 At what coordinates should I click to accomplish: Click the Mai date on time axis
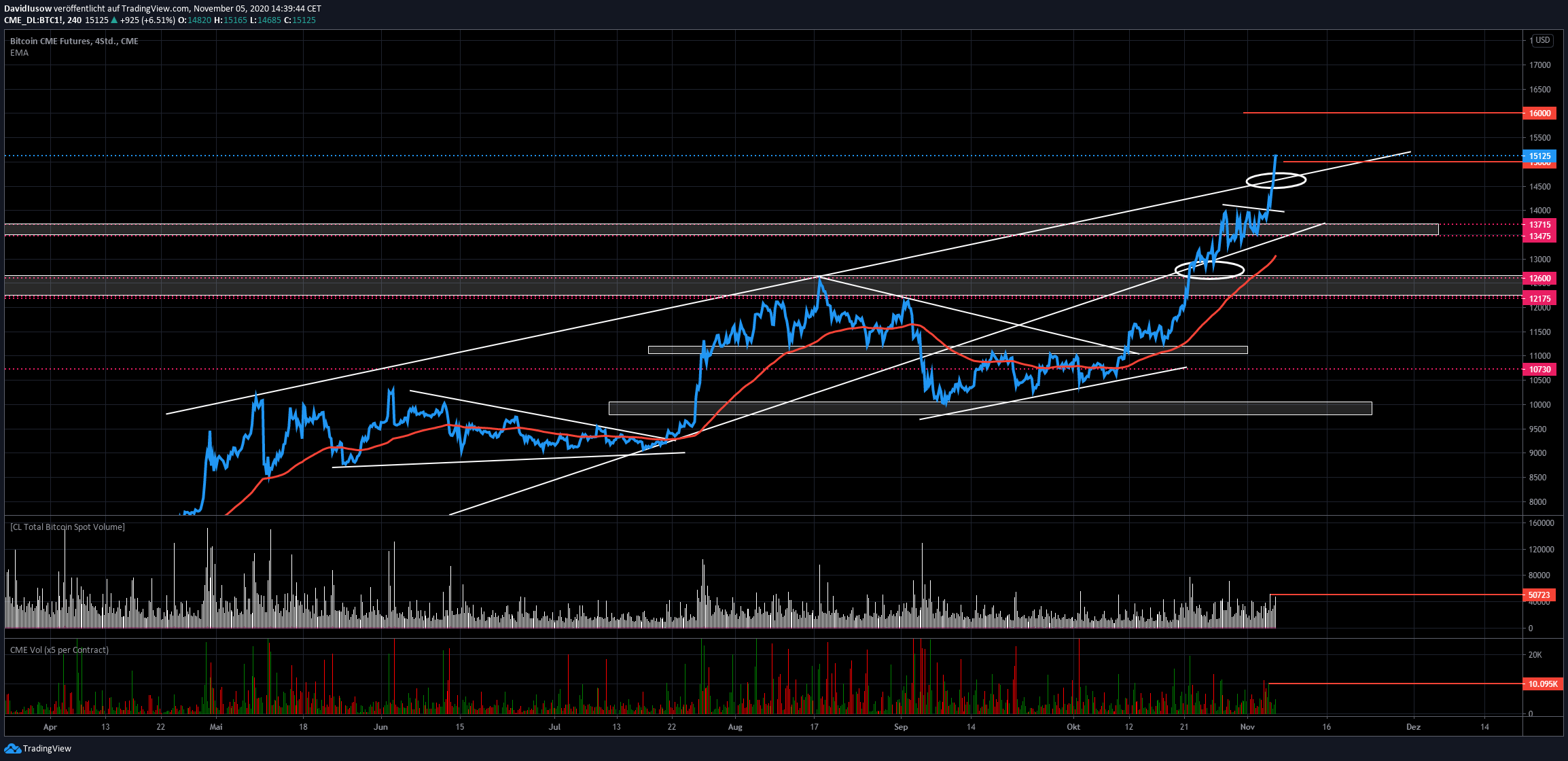click(x=216, y=726)
